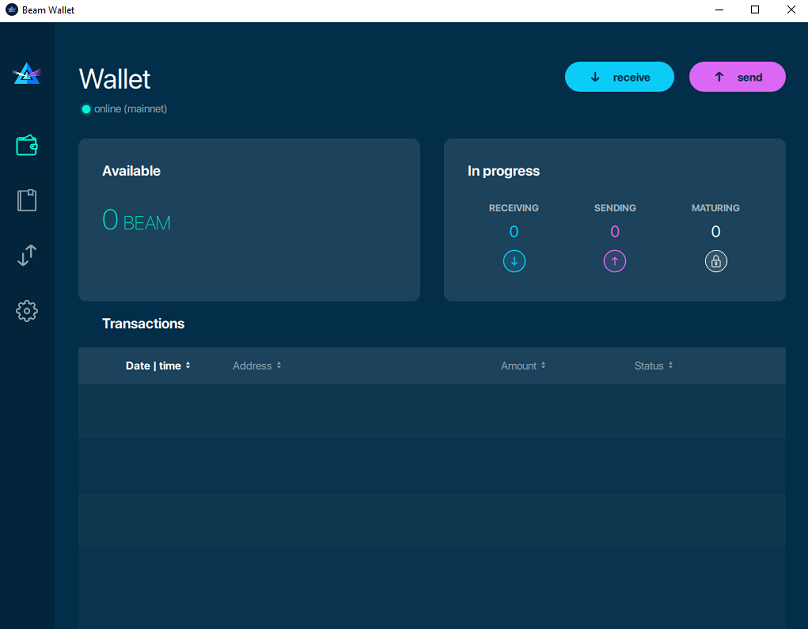The height and width of the screenshot is (629, 808).
Task: Click the RECEIVING label
Action: (x=514, y=208)
